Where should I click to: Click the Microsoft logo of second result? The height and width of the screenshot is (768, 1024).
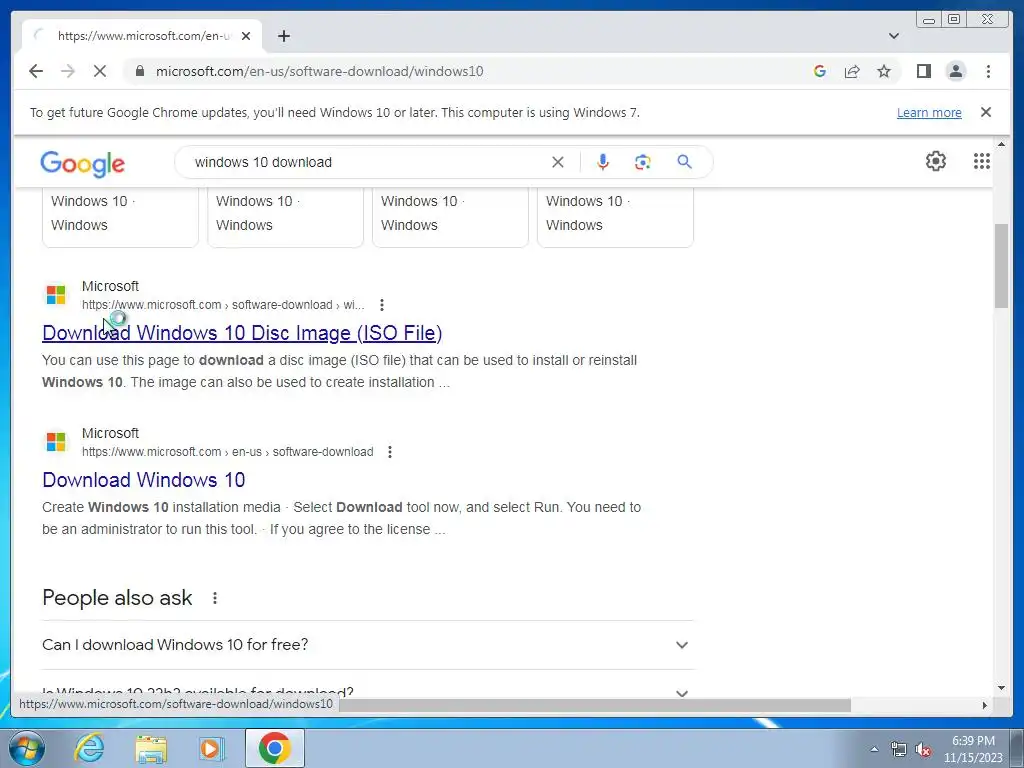click(x=56, y=442)
